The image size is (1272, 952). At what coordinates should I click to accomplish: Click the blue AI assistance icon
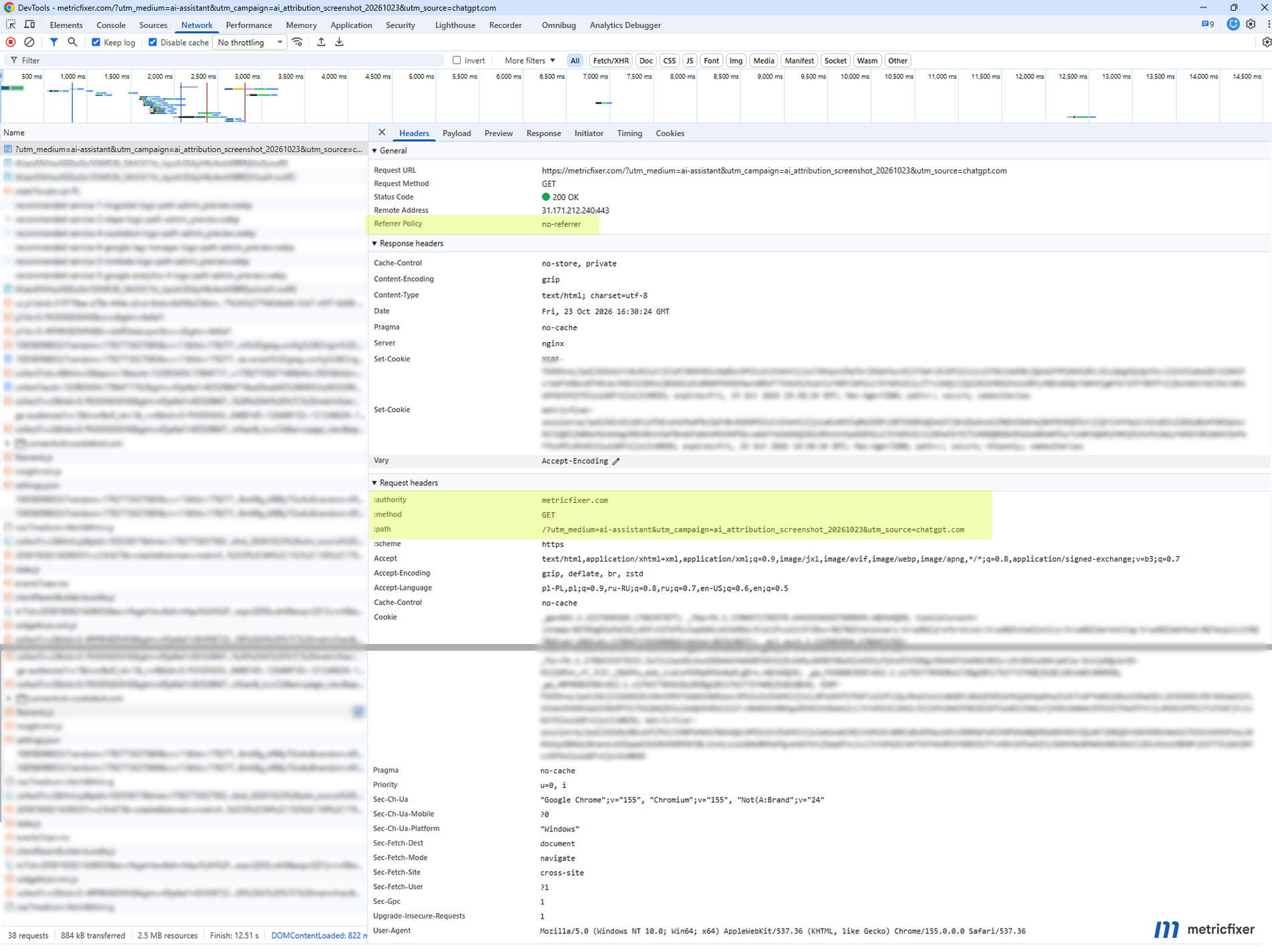point(1233,24)
